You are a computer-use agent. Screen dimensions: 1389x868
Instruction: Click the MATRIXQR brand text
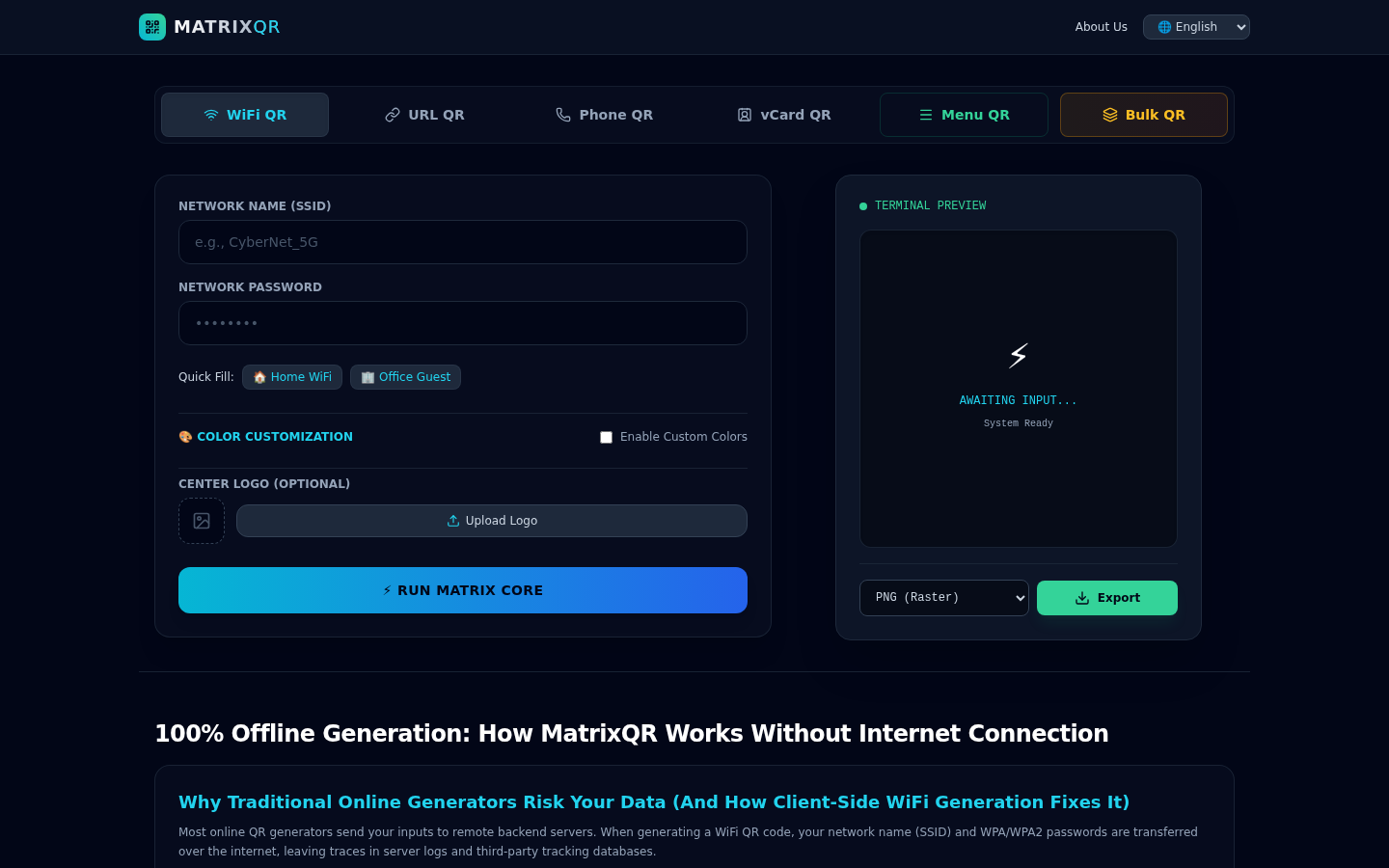227,27
